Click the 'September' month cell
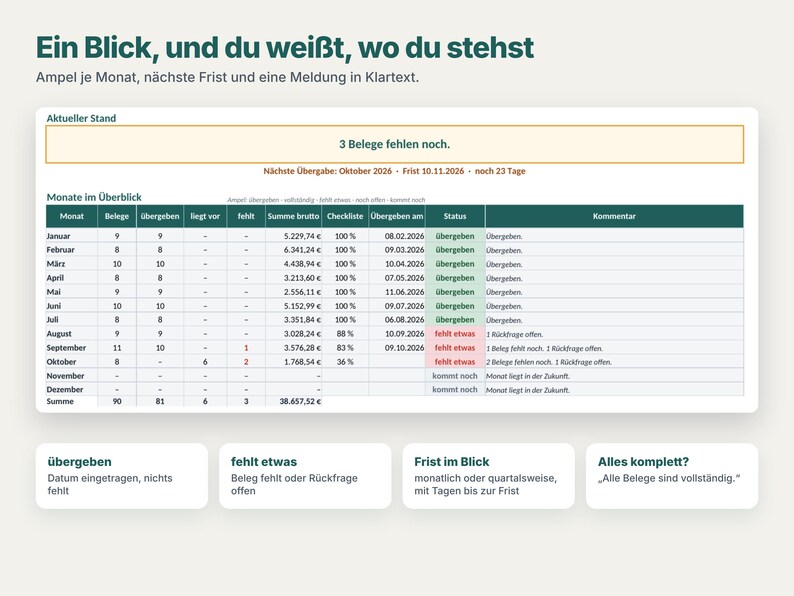794x596 pixels. [x=71, y=348]
